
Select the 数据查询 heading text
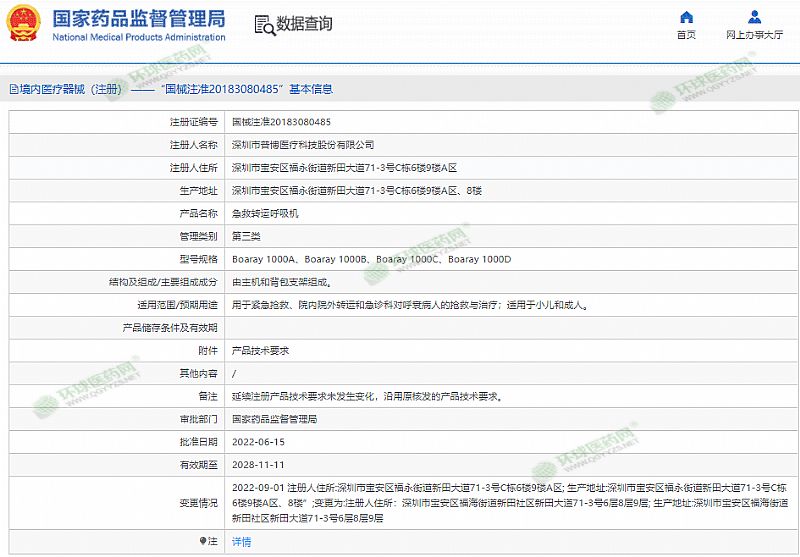304,24
